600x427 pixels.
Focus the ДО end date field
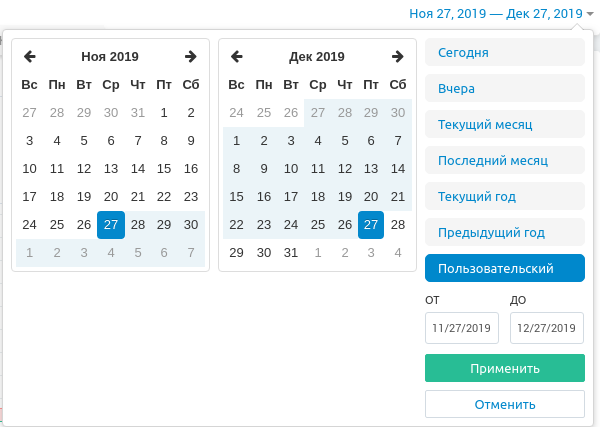coord(546,328)
